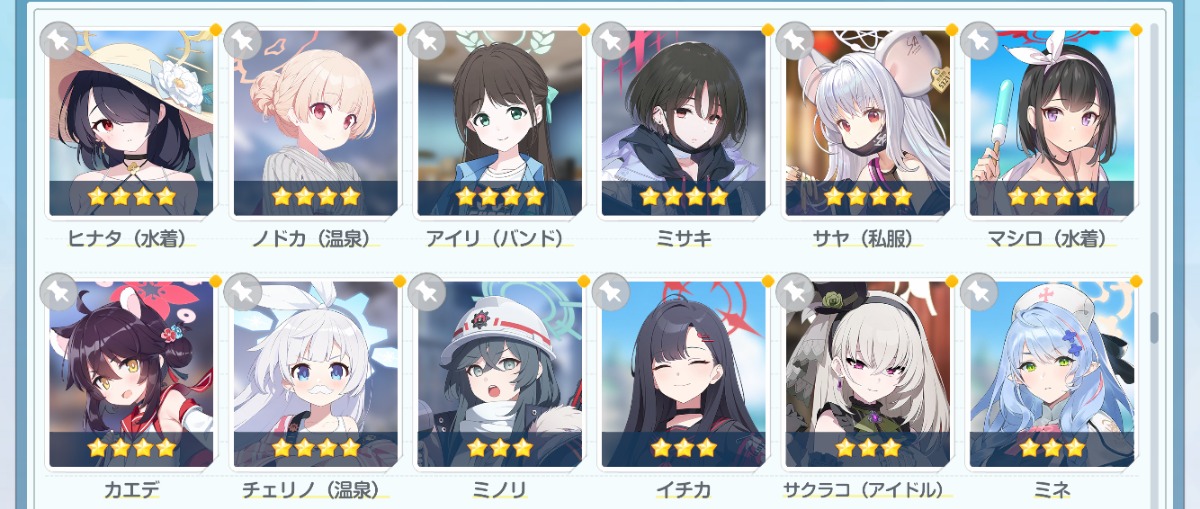Screen dimensions: 1200x509
Task: Click the pin icon on サヤ（私服）card
Action: click(795, 41)
